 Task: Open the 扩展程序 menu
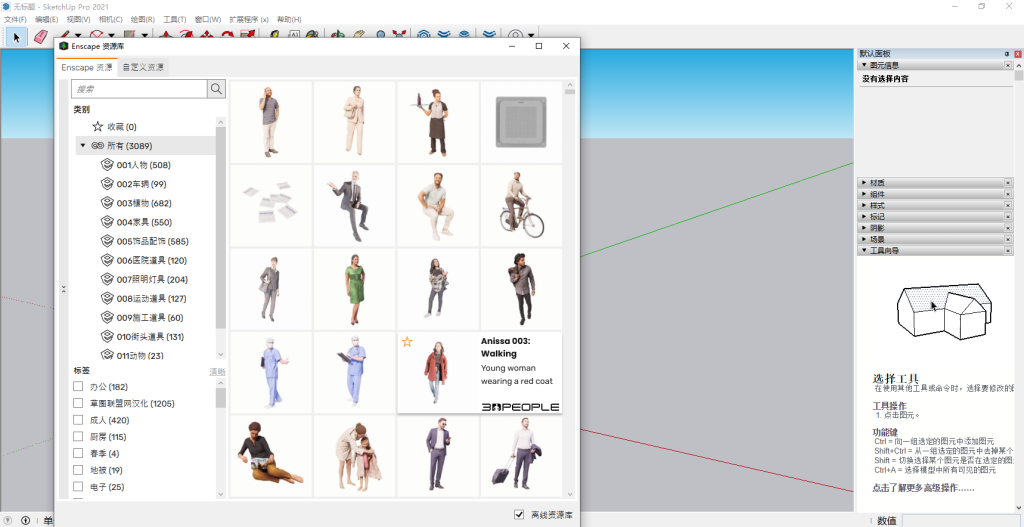click(249, 19)
